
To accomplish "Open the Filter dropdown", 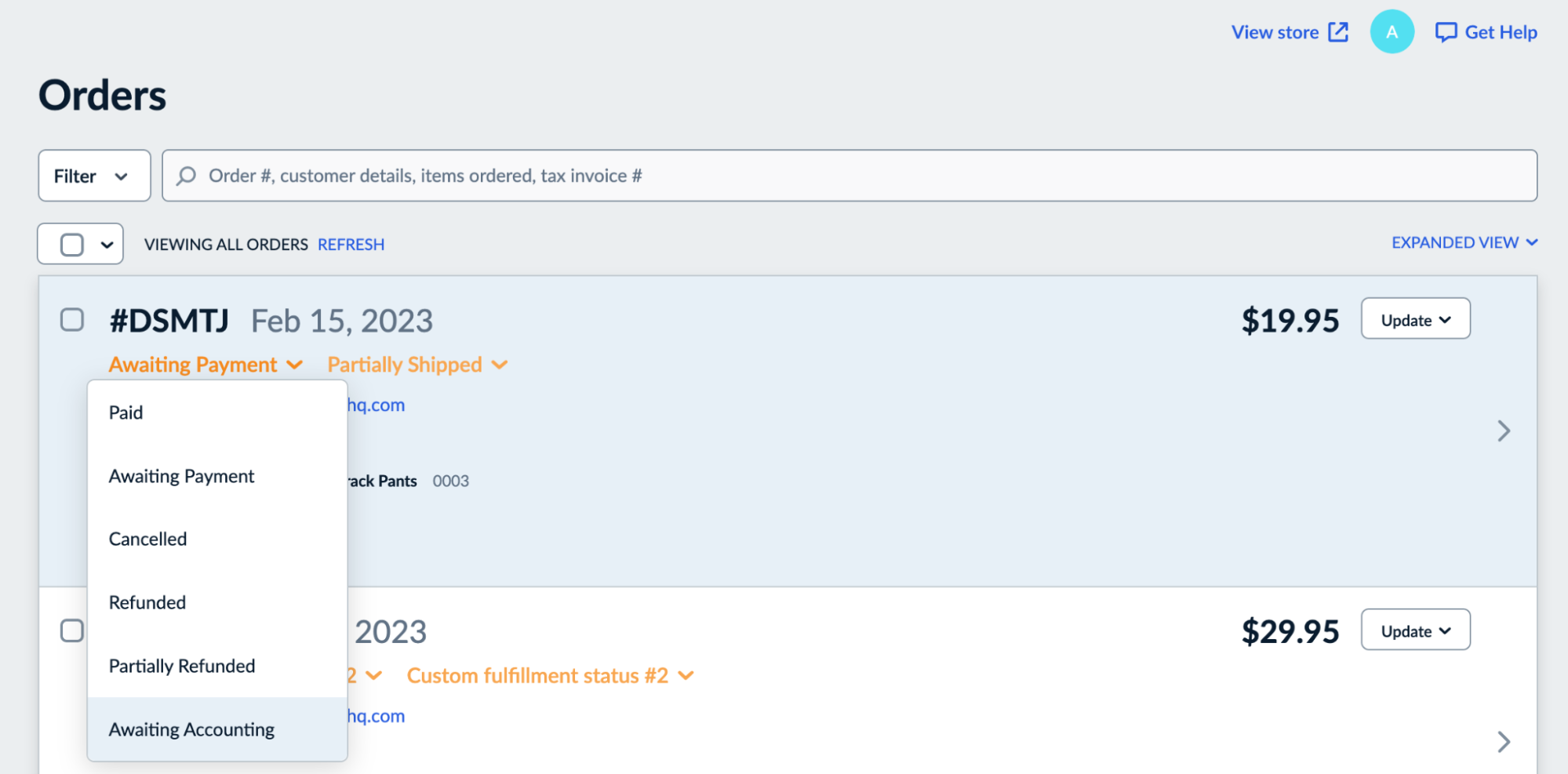I will (x=93, y=175).
